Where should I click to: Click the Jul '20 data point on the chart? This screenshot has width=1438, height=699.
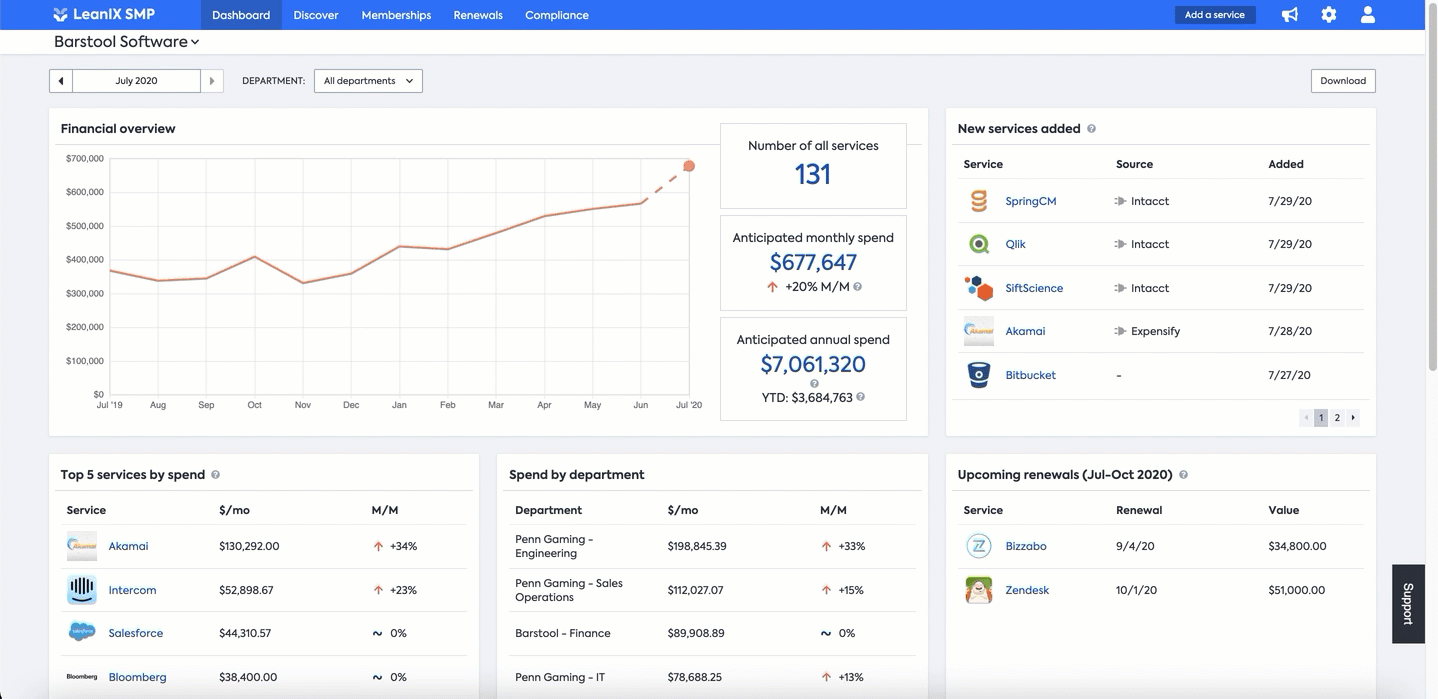pyautogui.click(x=689, y=166)
